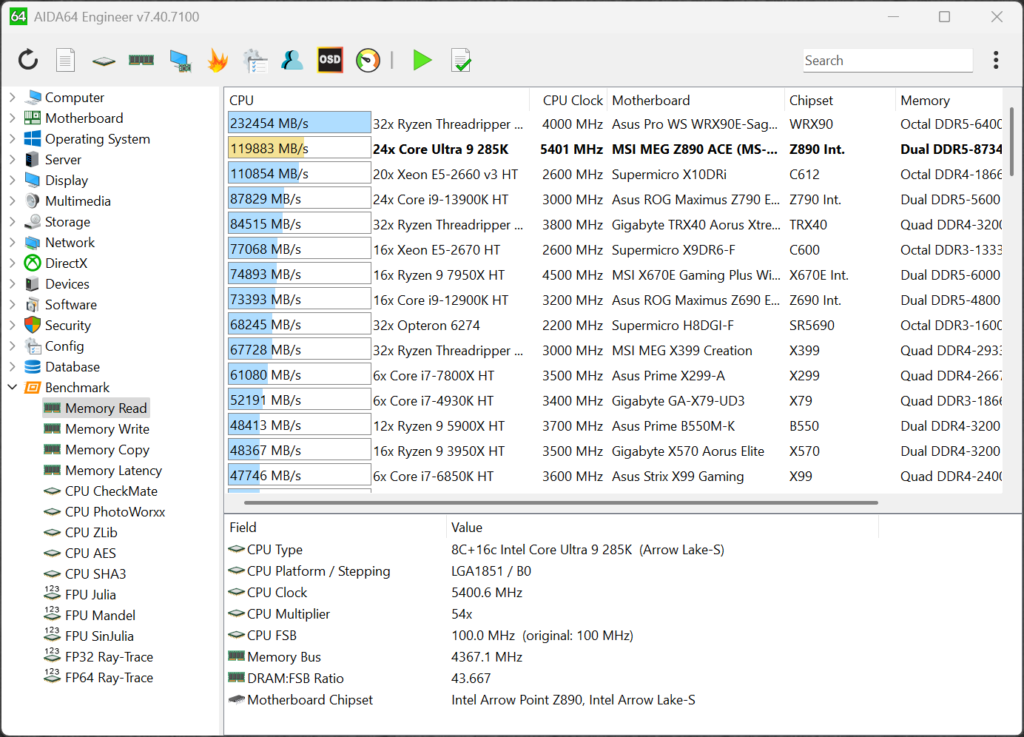Select the 32x Opteron 6274 row

click(614, 325)
